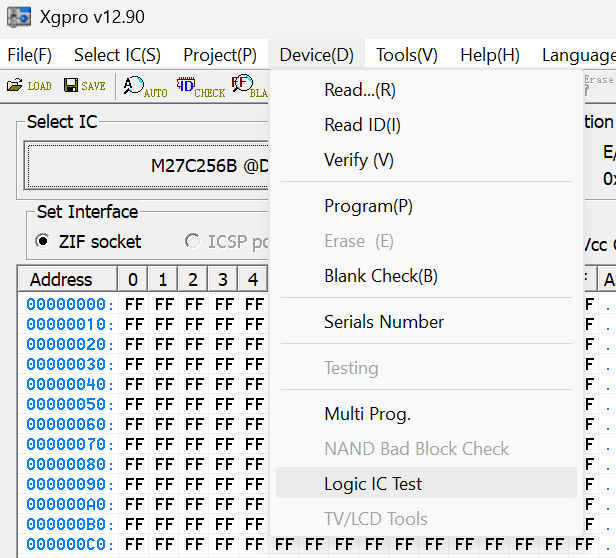Click hex column header 4

click(253, 279)
